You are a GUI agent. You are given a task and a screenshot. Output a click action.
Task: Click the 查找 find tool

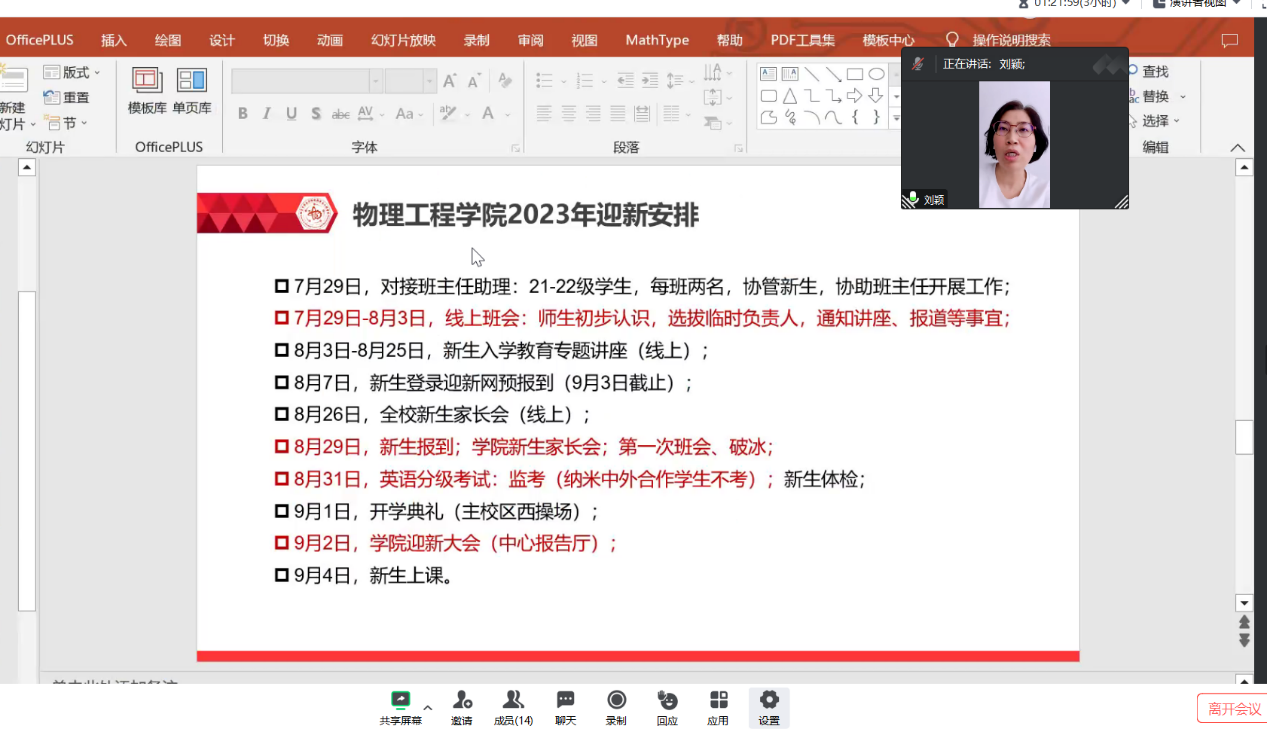pos(1149,72)
